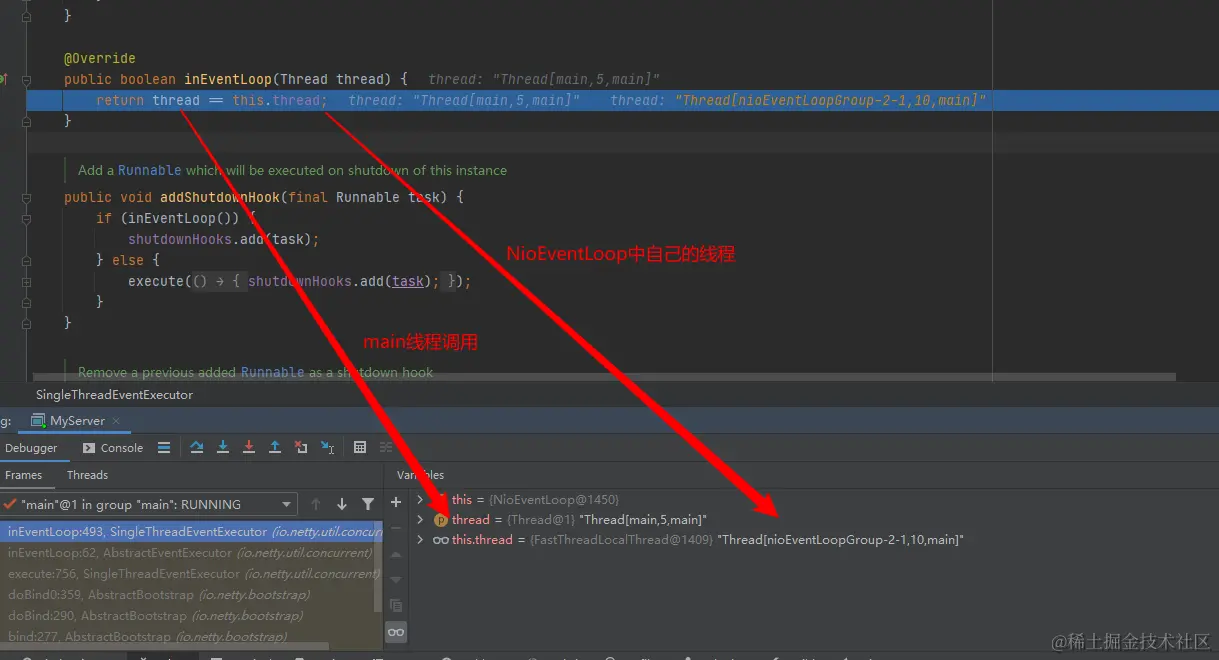Open the Frames tab
Screen dimensions: 1219x660
(x=24, y=475)
